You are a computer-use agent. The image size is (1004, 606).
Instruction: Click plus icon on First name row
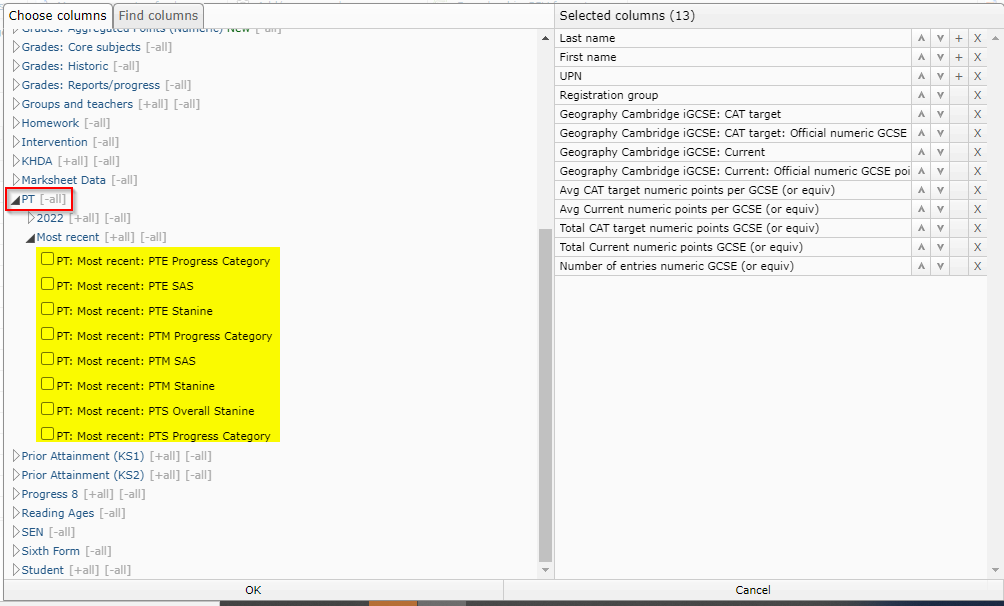coord(959,57)
